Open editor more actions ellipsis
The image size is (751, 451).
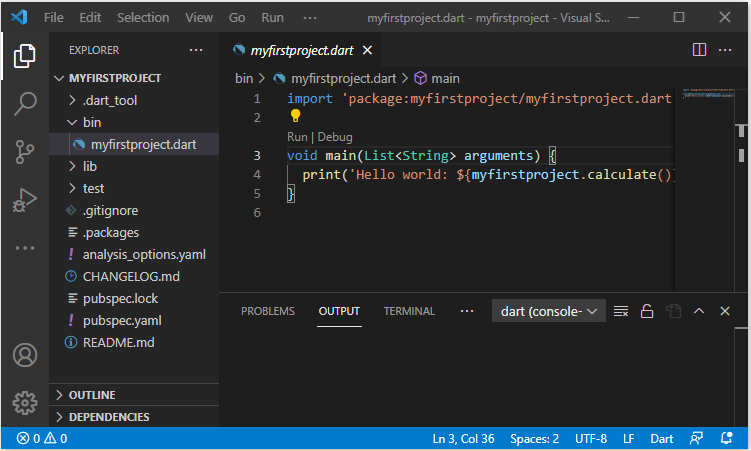(x=725, y=50)
